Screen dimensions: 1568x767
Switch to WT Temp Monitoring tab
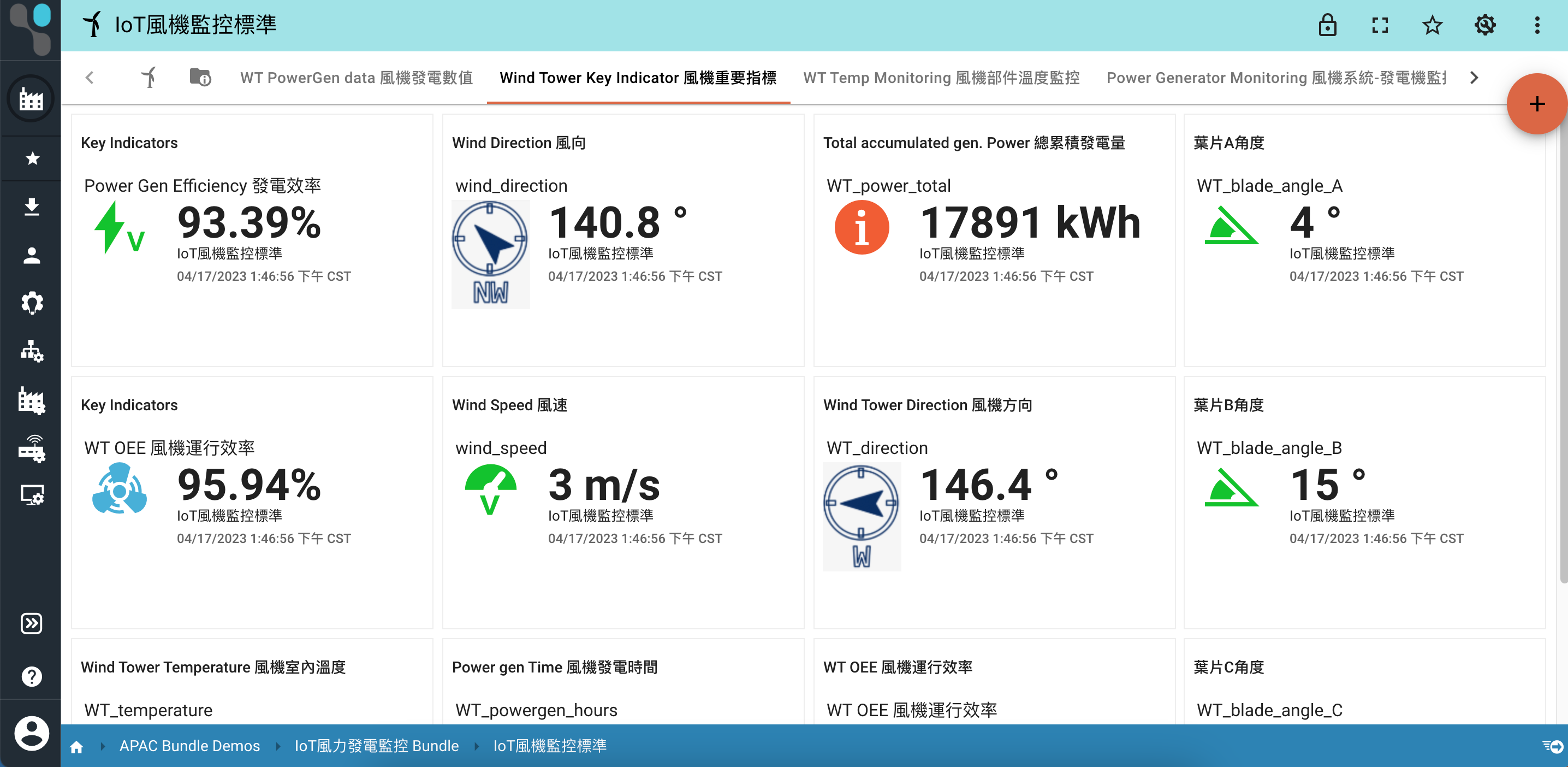(941, 78)
